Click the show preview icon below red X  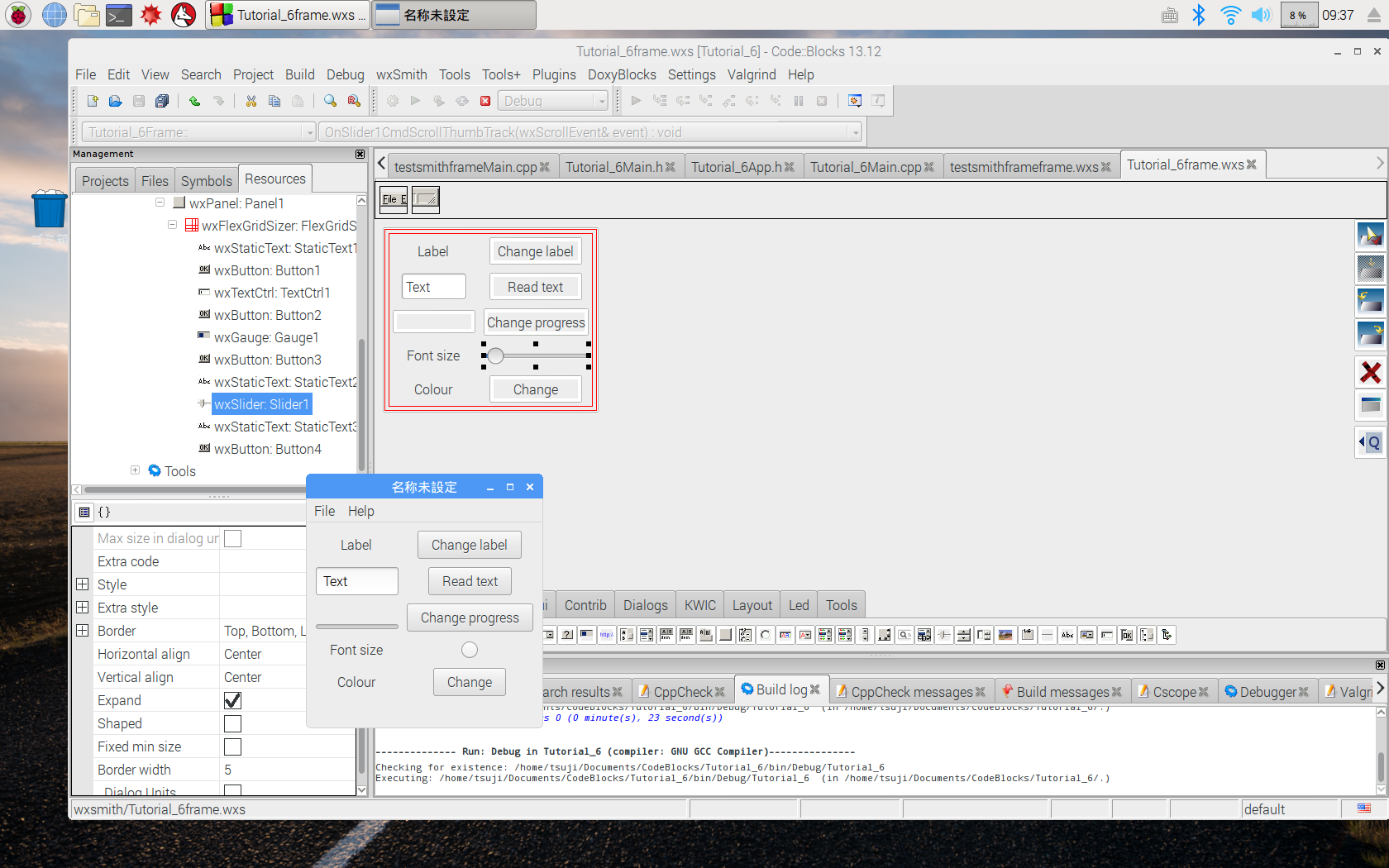1370,405
